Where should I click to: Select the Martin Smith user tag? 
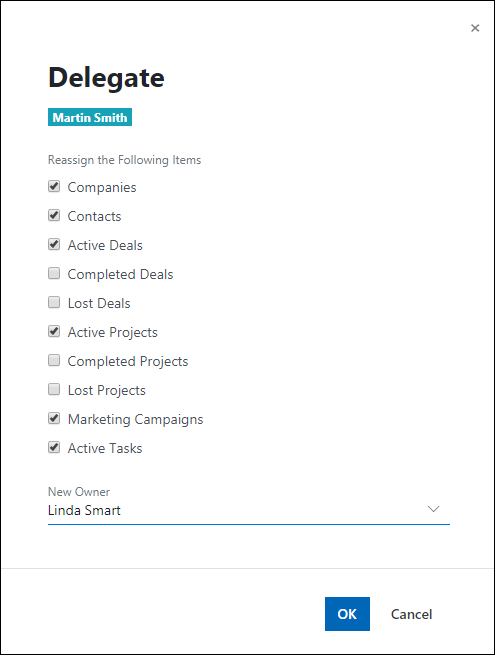[90, 117]
